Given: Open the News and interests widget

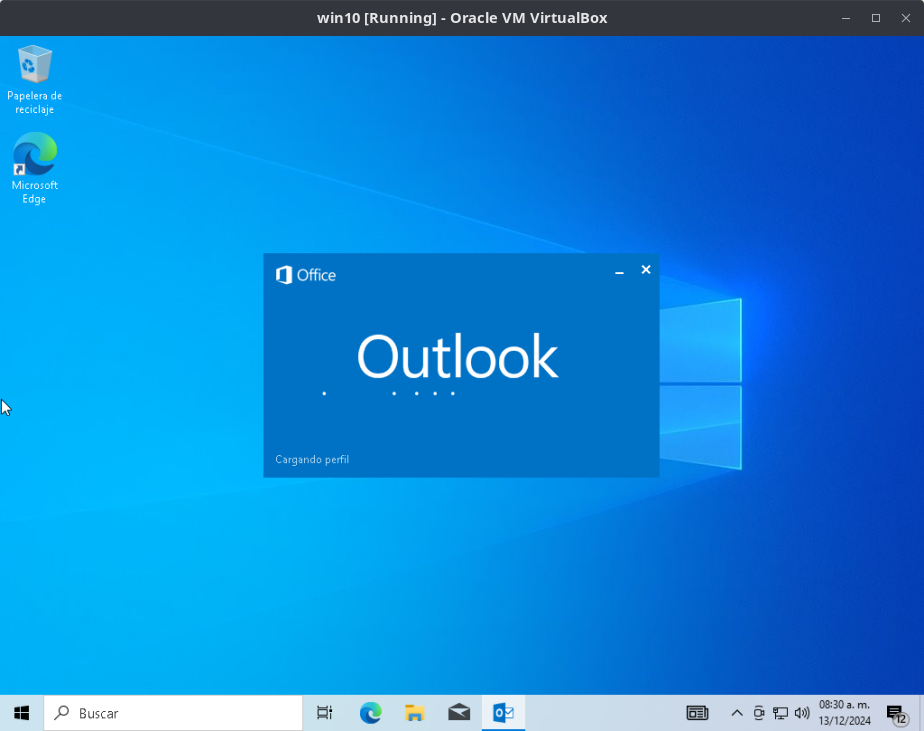Looking at the screenshot, I should click(697, 713).
